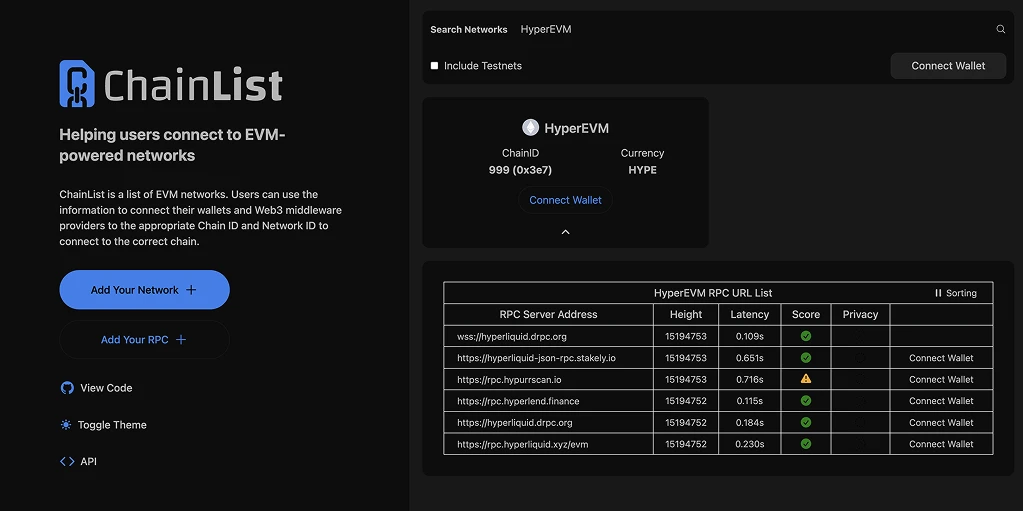1023x511 pixels.
Task: Click the RPC Server Address column header
Action: pos(549,315)
